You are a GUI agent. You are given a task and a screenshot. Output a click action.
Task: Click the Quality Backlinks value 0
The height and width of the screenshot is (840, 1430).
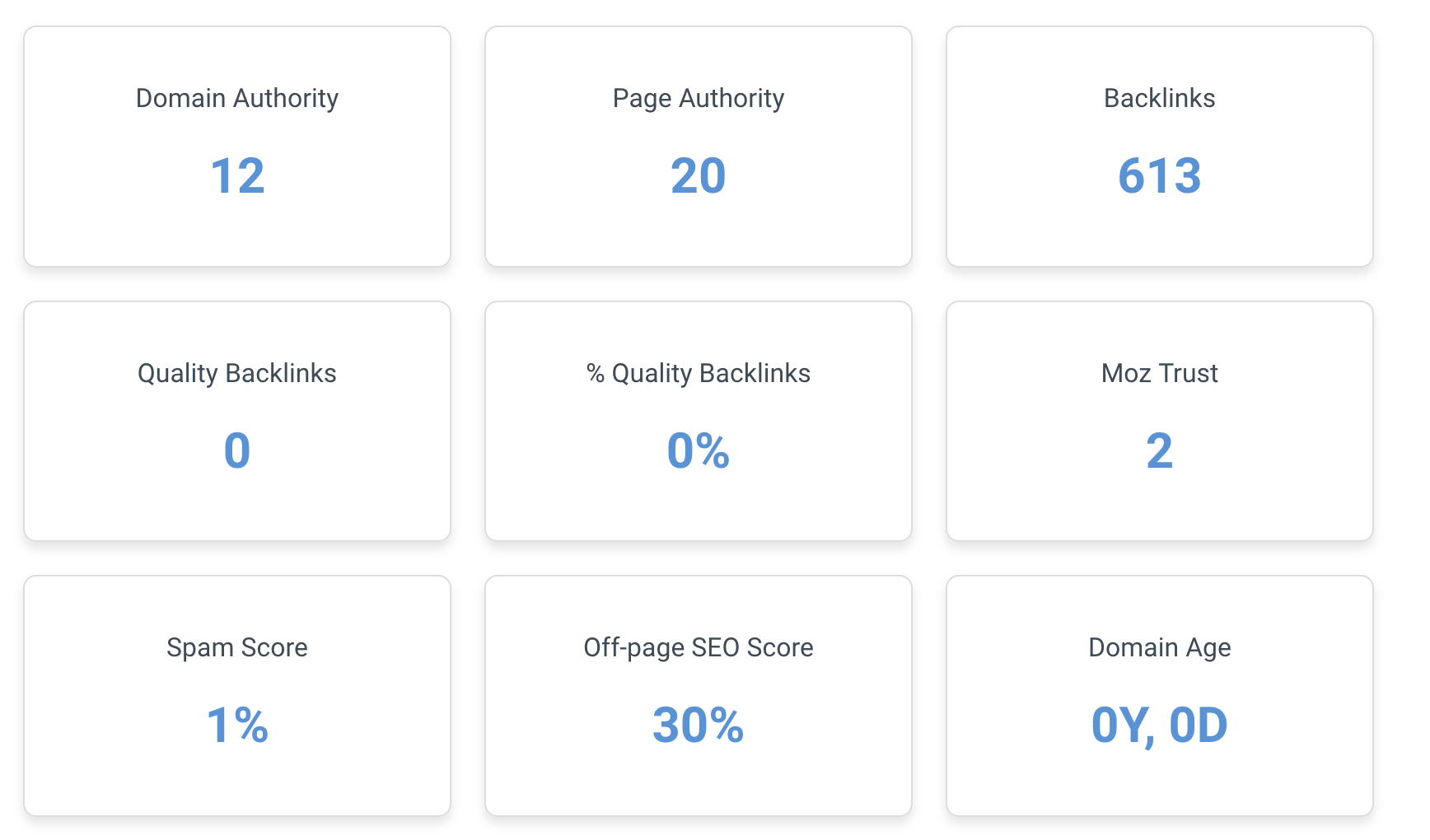pyautogui.click(x=237, y=451)
